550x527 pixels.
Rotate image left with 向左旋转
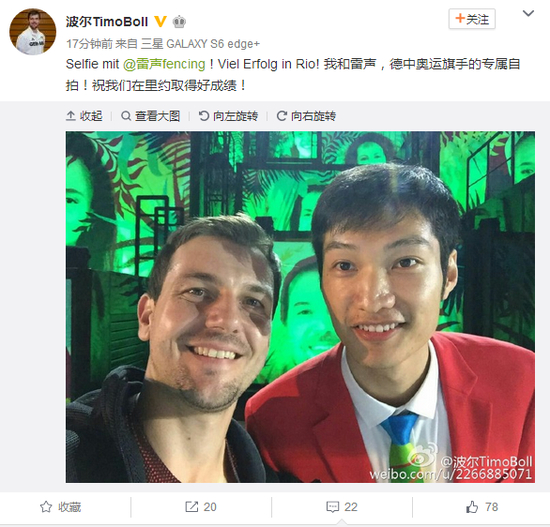coord(228,116)
